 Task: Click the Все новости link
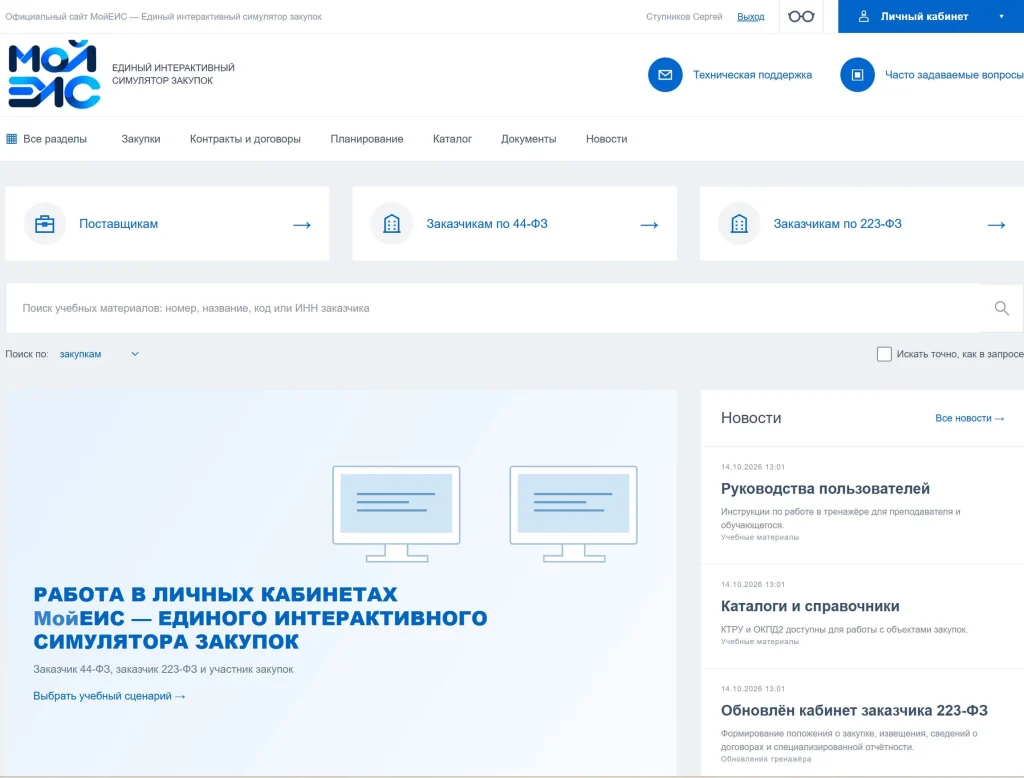[x=969, y=418]
